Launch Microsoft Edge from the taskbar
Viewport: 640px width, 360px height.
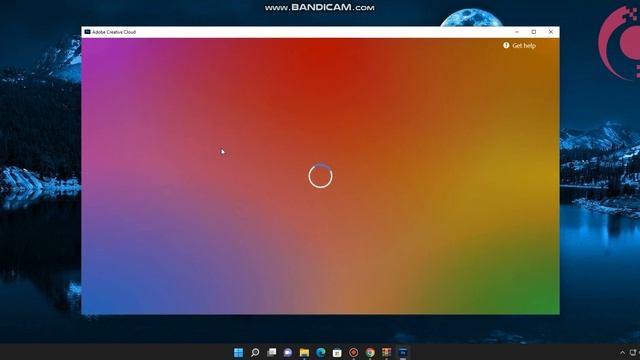tap(321, 352)
